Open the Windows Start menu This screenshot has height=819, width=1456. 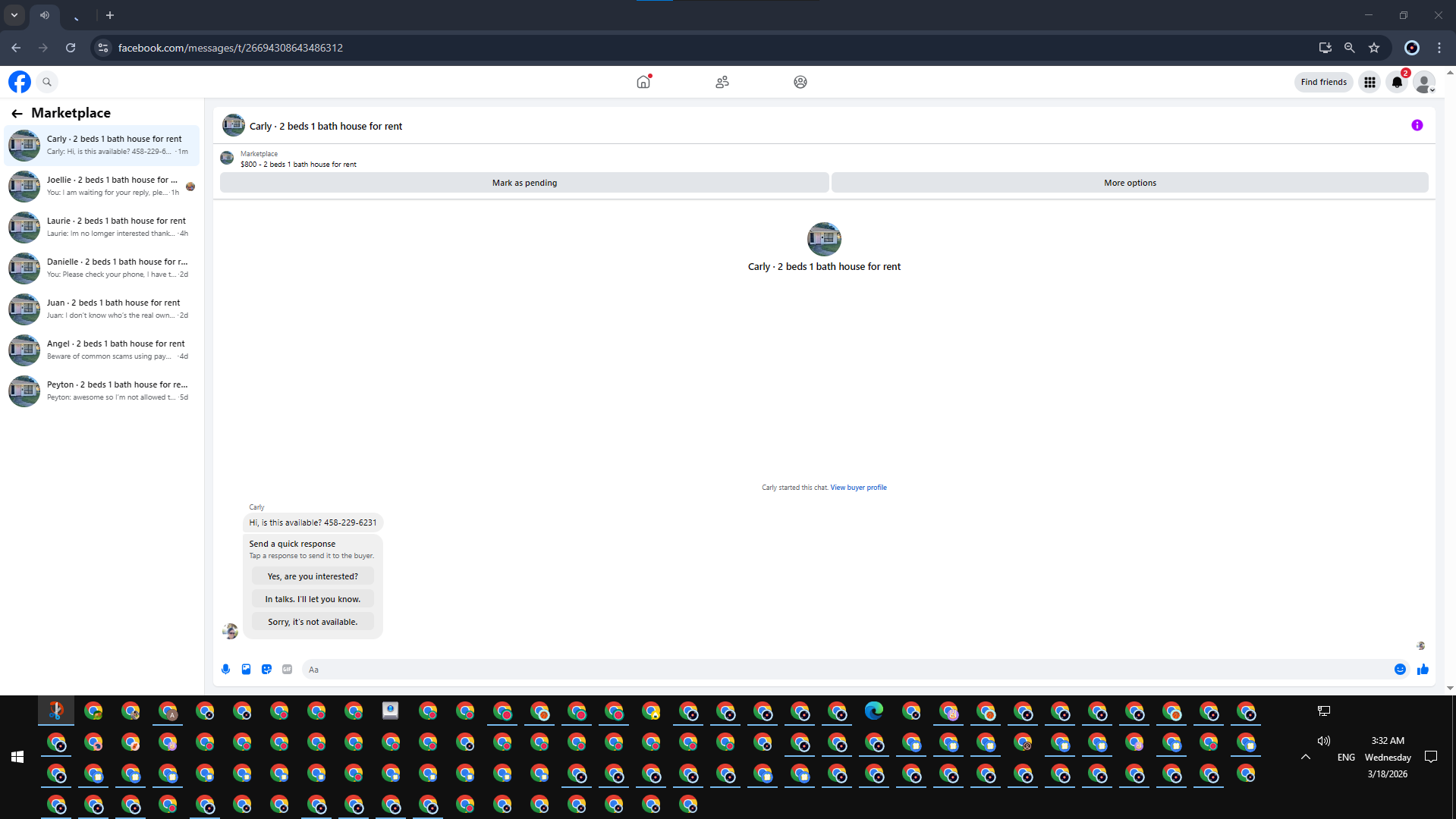pos(17,757)
